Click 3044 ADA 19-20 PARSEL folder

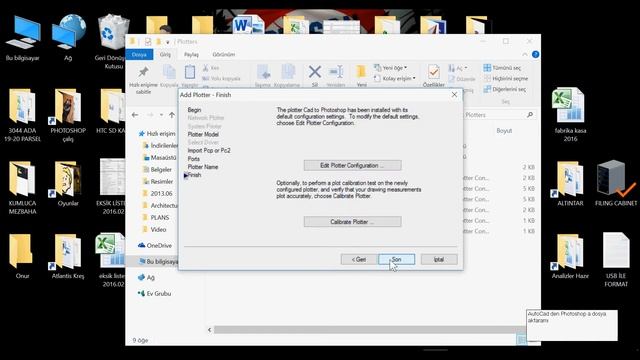pyautogui.click(x=22, y=116)
